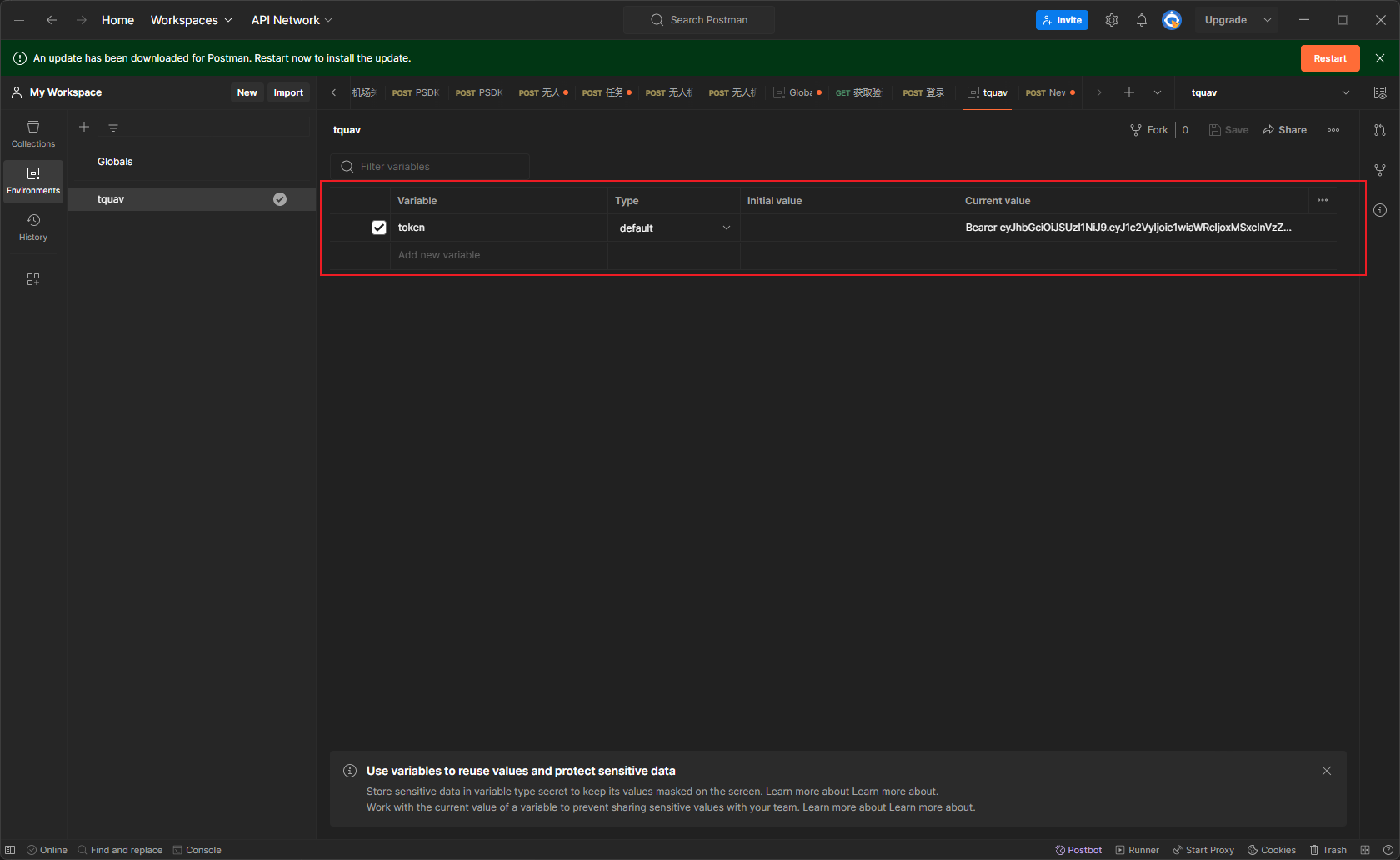Screen dimensions: 1400x860
Task: Close the update notification bar
Action: click(x=1380, y=58)
